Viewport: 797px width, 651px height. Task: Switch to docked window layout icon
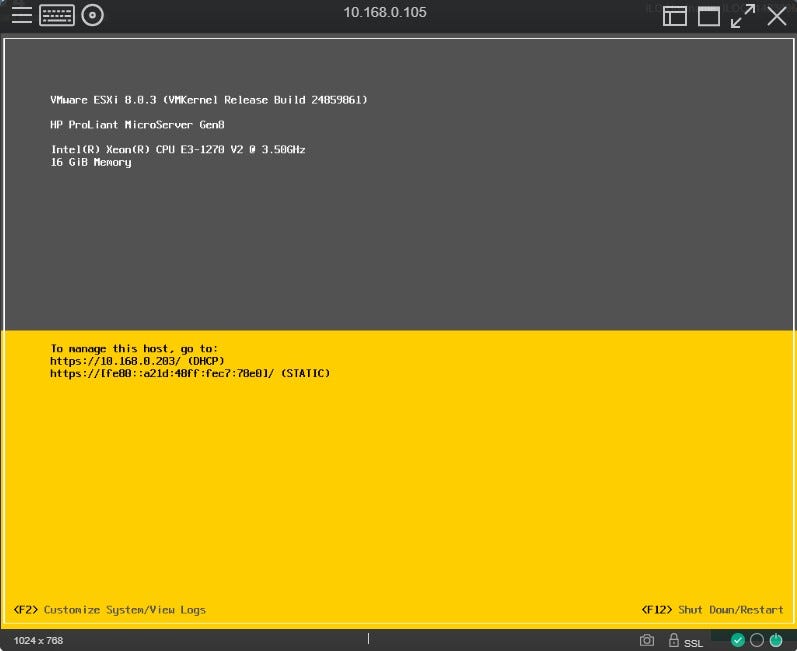coord(675,16)
